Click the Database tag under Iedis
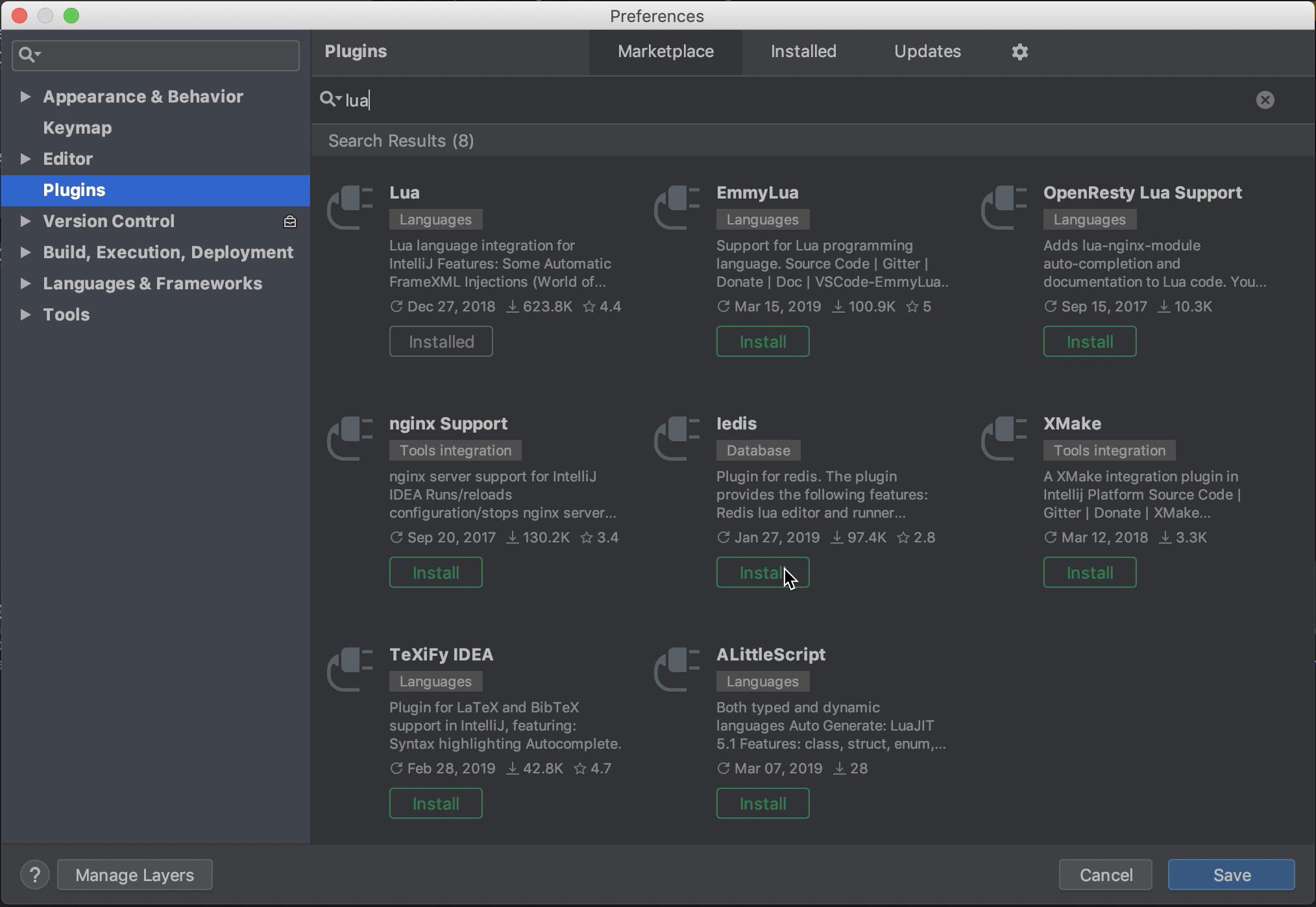Image resolution: width=1316 pixels, height=907 pixels. pyautogui.click(x=758, y=450)
